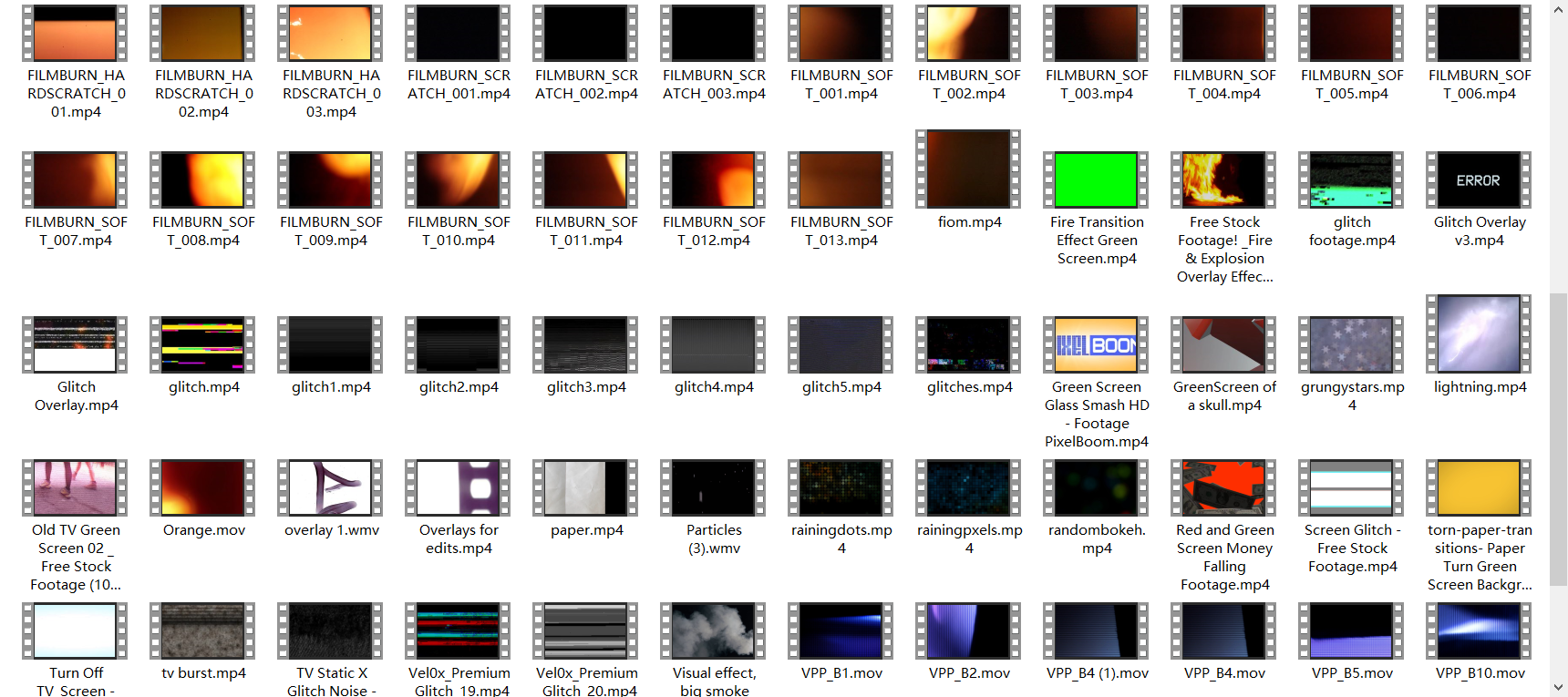Click the FILMBURN_SCRATCH_001.mp4 file icon

coord(458,34)
